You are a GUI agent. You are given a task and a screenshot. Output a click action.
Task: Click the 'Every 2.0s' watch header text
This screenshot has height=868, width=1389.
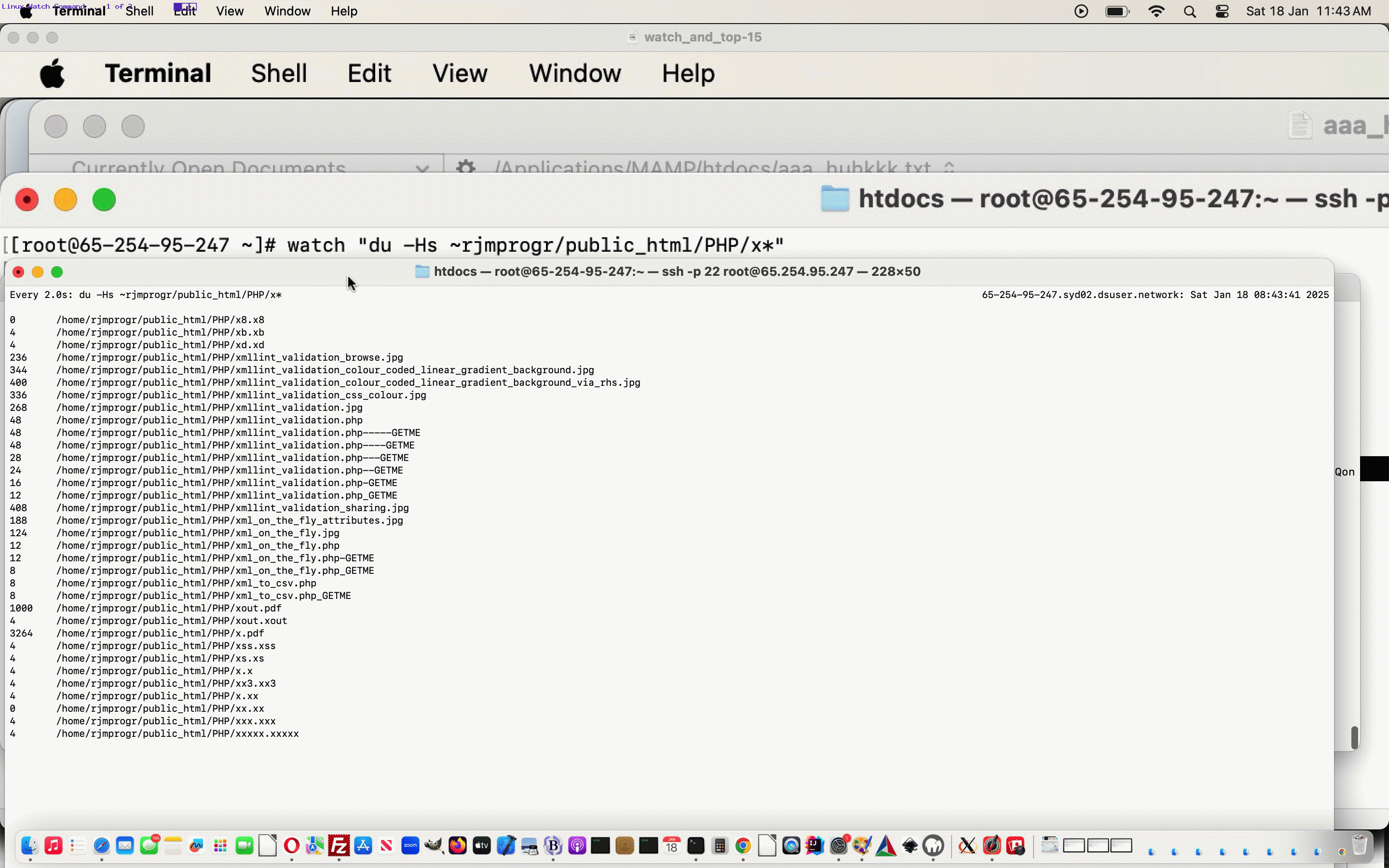point(145,295)
